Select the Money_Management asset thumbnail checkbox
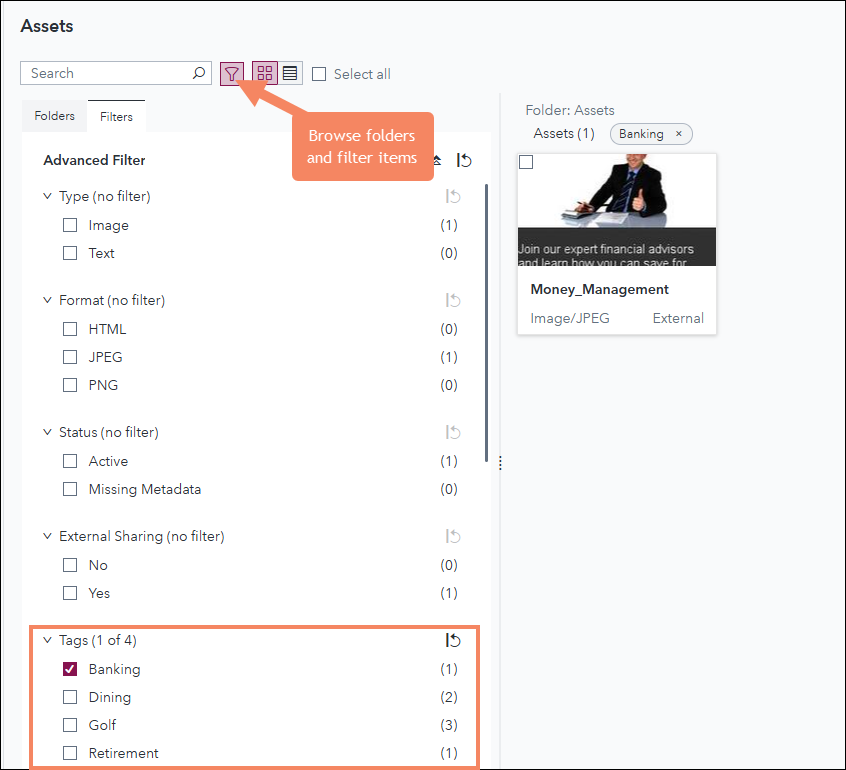This screenshot has width=846, height=770. pos(526,163)
